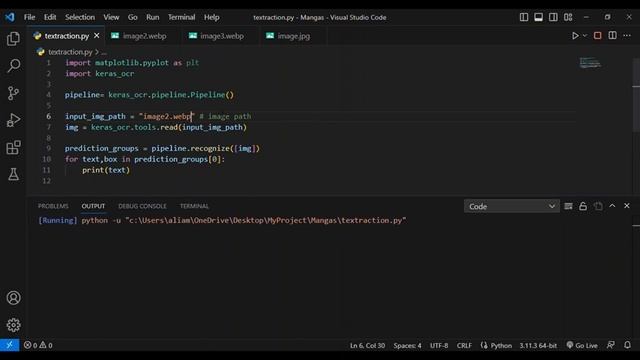Image resolution: width=640 pixels, height=360 pixels.
Task: Switch to the textraction.py tab
Action: coord(67,36)
